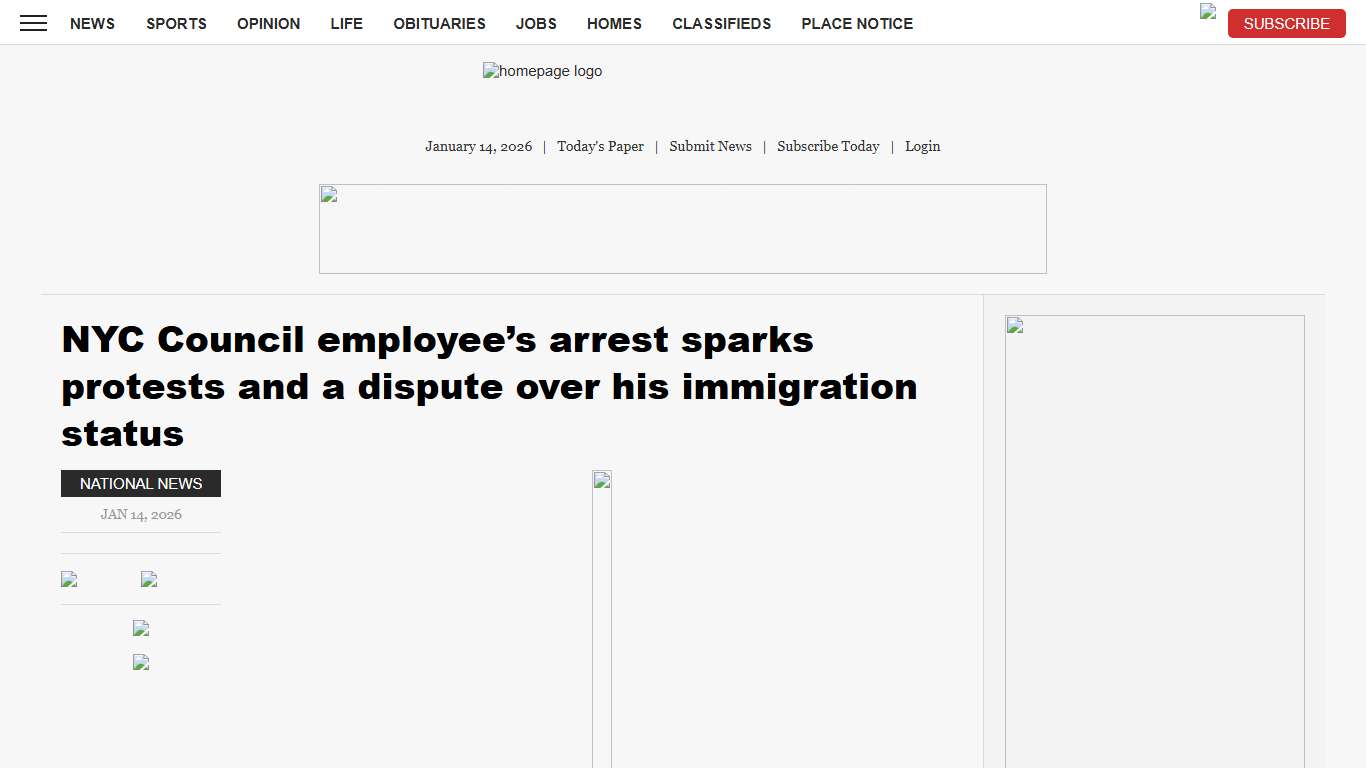Image resolution: width=1366 pixels, height=768 pixels.
Task: Click the second share icon under the article date
Action: click(148, 578)
